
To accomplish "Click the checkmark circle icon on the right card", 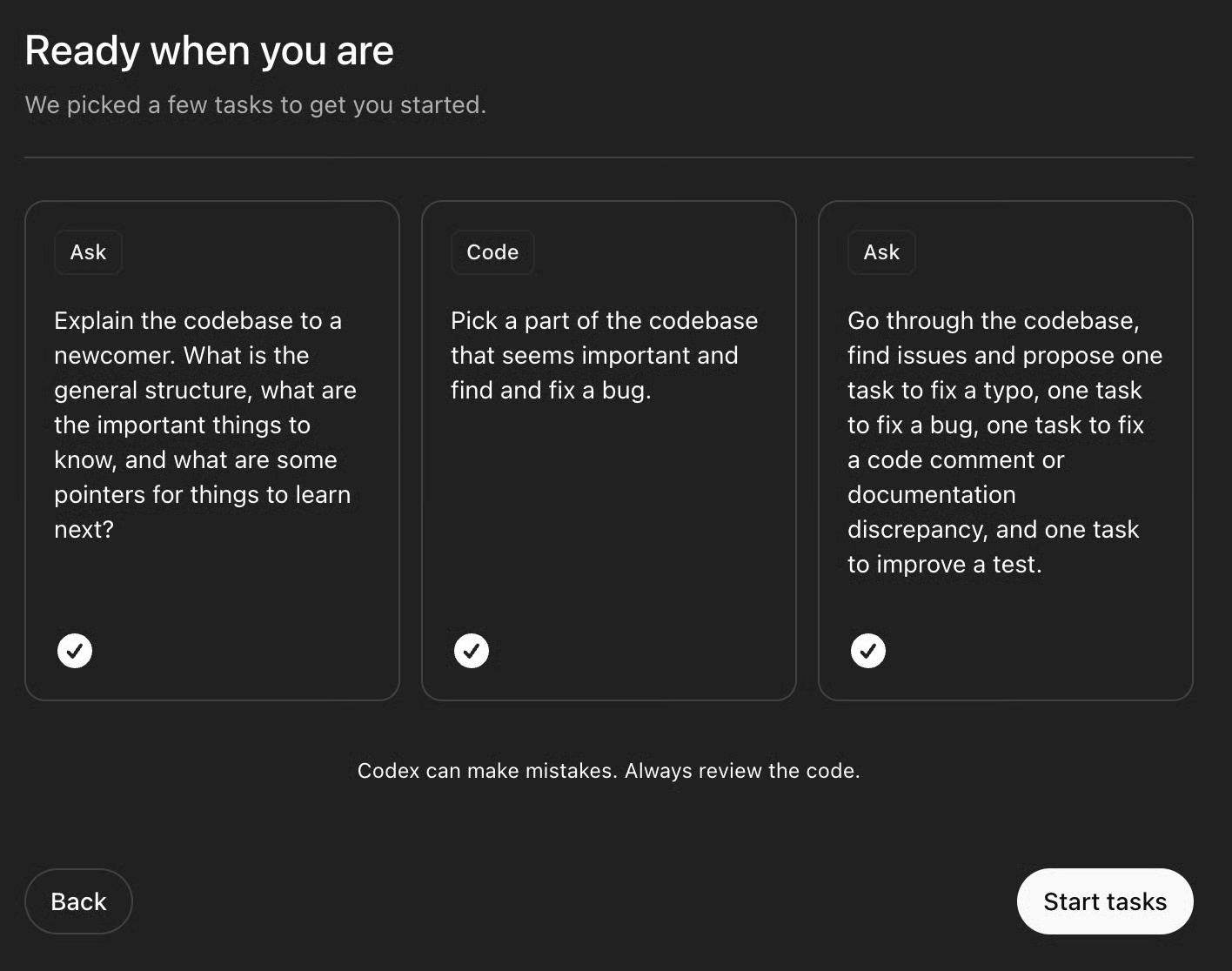I will (867, 650).
